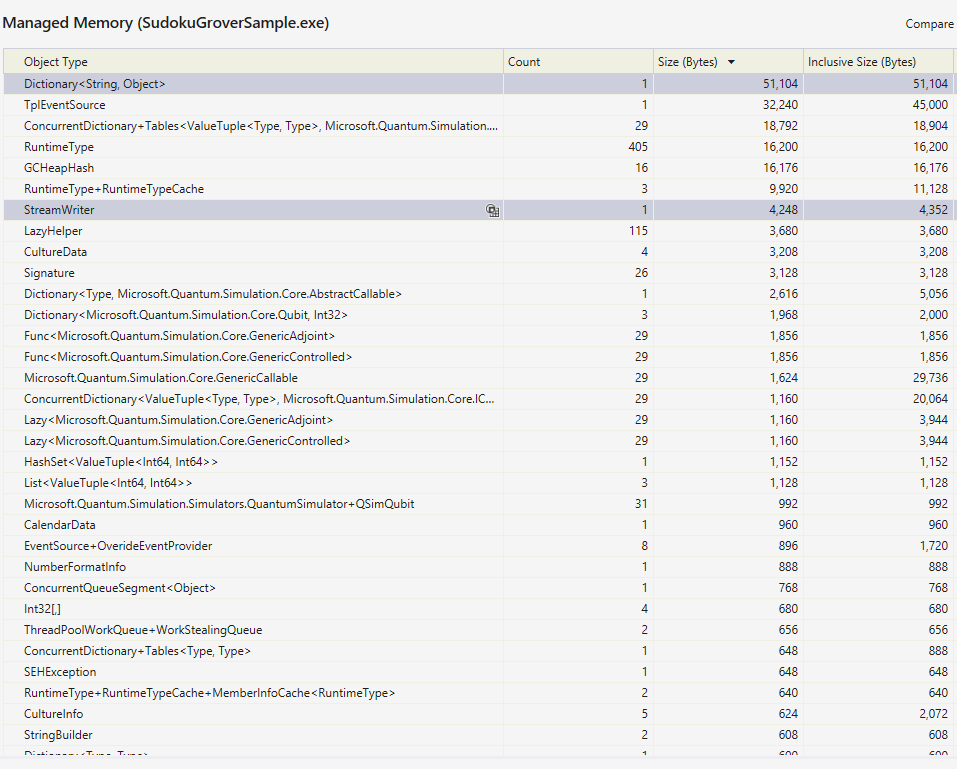
Task: Sort by the Object Type column header
Action: tap(253, 62)
